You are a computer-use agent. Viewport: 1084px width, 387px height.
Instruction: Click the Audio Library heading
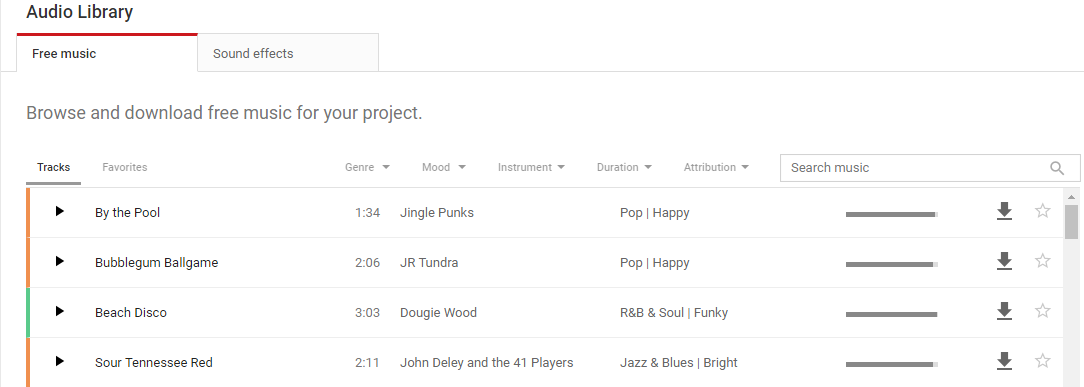pos(80,12)
